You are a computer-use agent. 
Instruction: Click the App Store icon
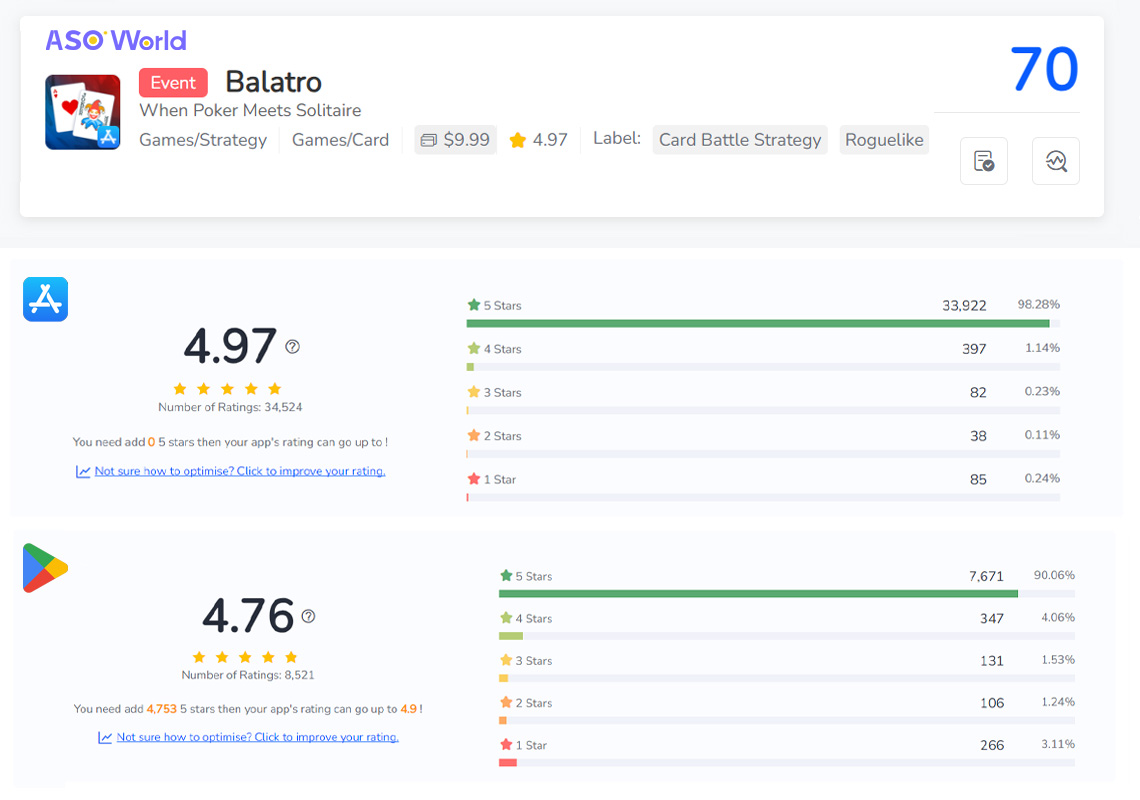click(x=46, y=299)
